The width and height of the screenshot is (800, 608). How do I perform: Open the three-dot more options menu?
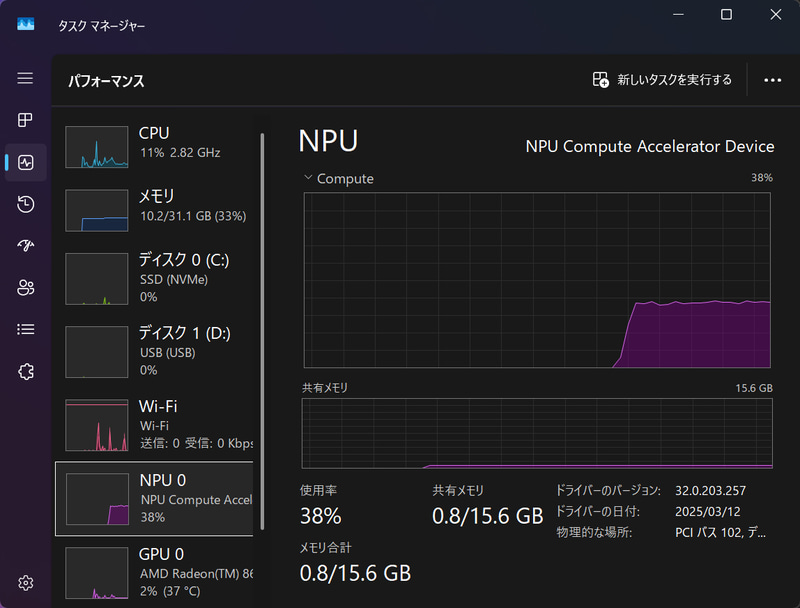point(773,79)
